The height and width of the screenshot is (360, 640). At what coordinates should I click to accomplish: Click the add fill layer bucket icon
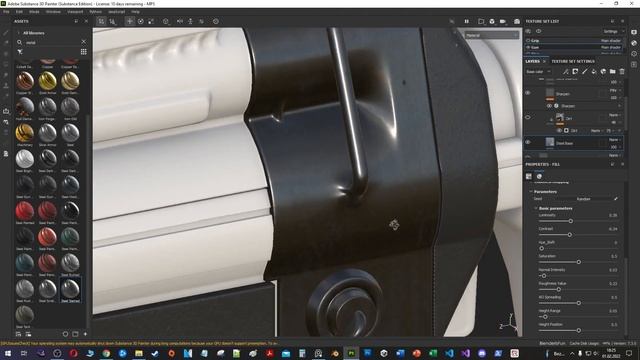(x=594, y=71)
